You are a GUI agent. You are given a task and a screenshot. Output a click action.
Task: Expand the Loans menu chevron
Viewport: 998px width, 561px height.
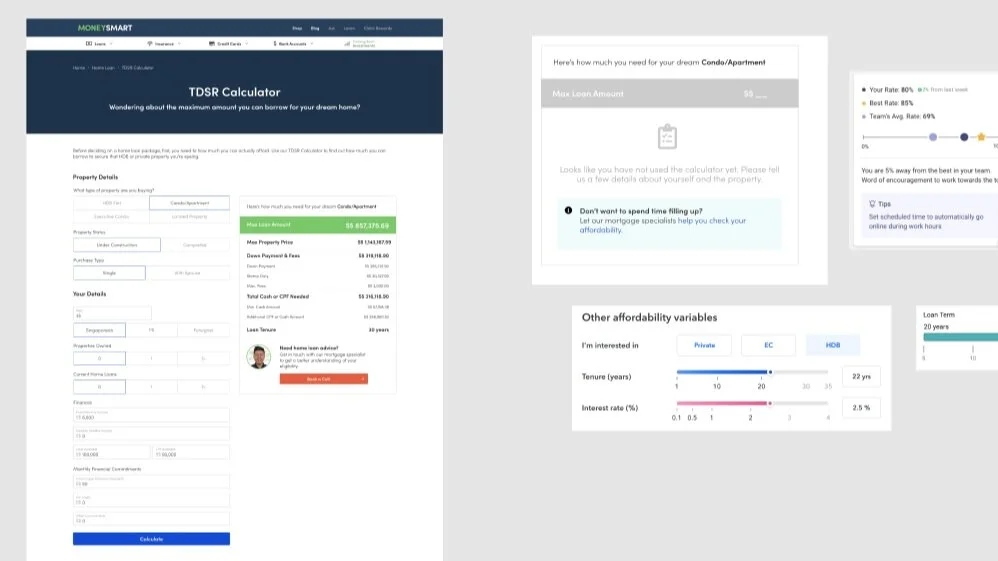point(111,44)
